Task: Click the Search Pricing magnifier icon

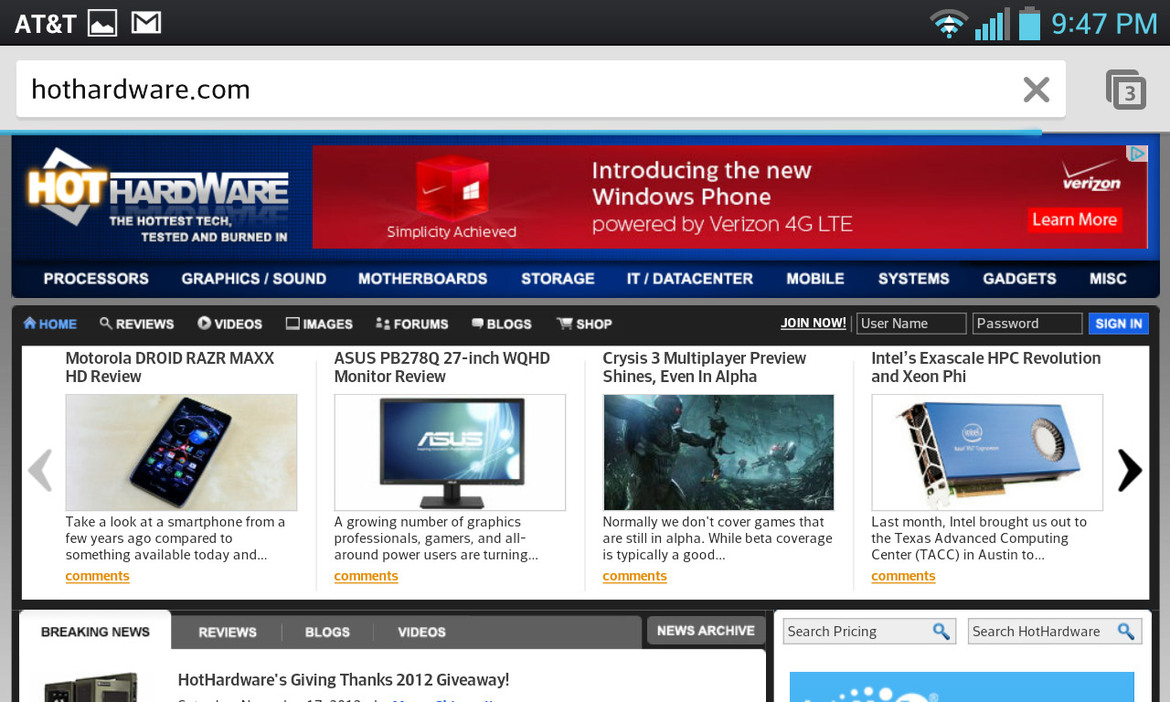Action: pyautogui.click(x=941, y=631)
